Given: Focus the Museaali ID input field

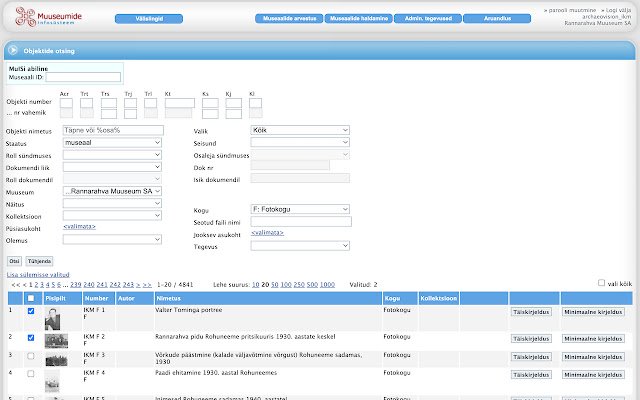Looking at the screenshot, I should point(83,77).
